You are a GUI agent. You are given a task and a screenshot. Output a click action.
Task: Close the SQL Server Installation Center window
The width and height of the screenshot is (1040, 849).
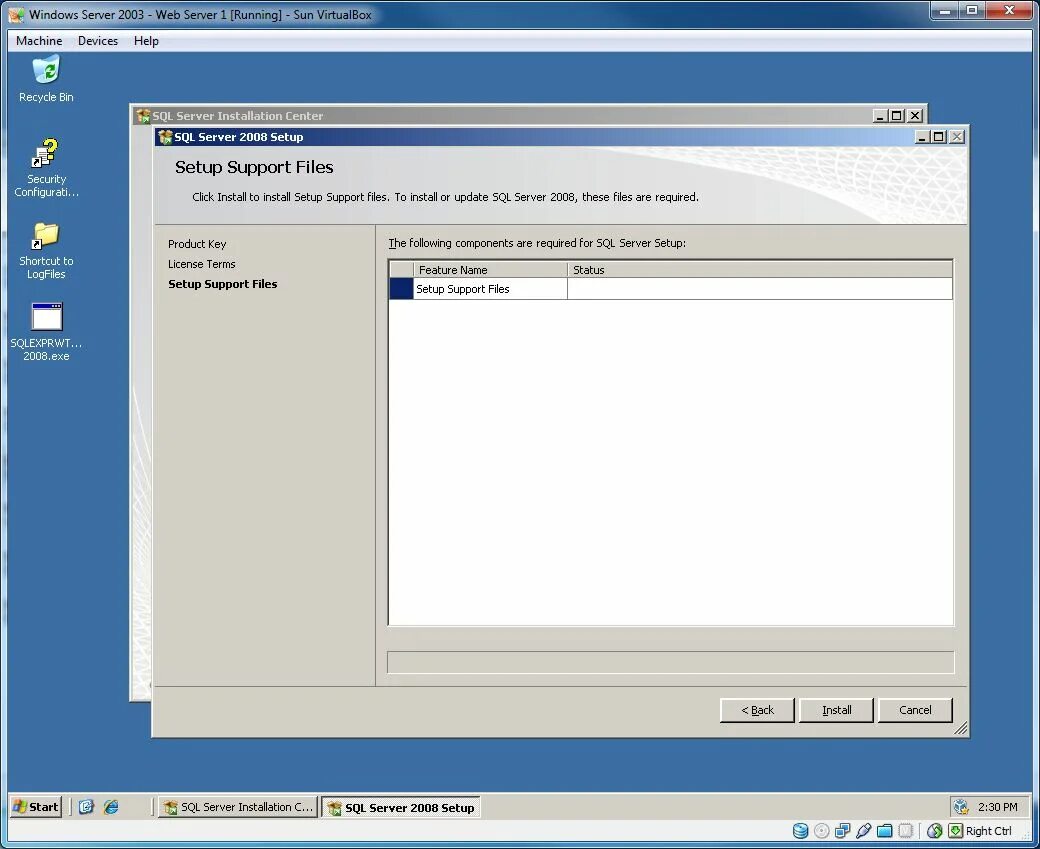pos(915,115)
